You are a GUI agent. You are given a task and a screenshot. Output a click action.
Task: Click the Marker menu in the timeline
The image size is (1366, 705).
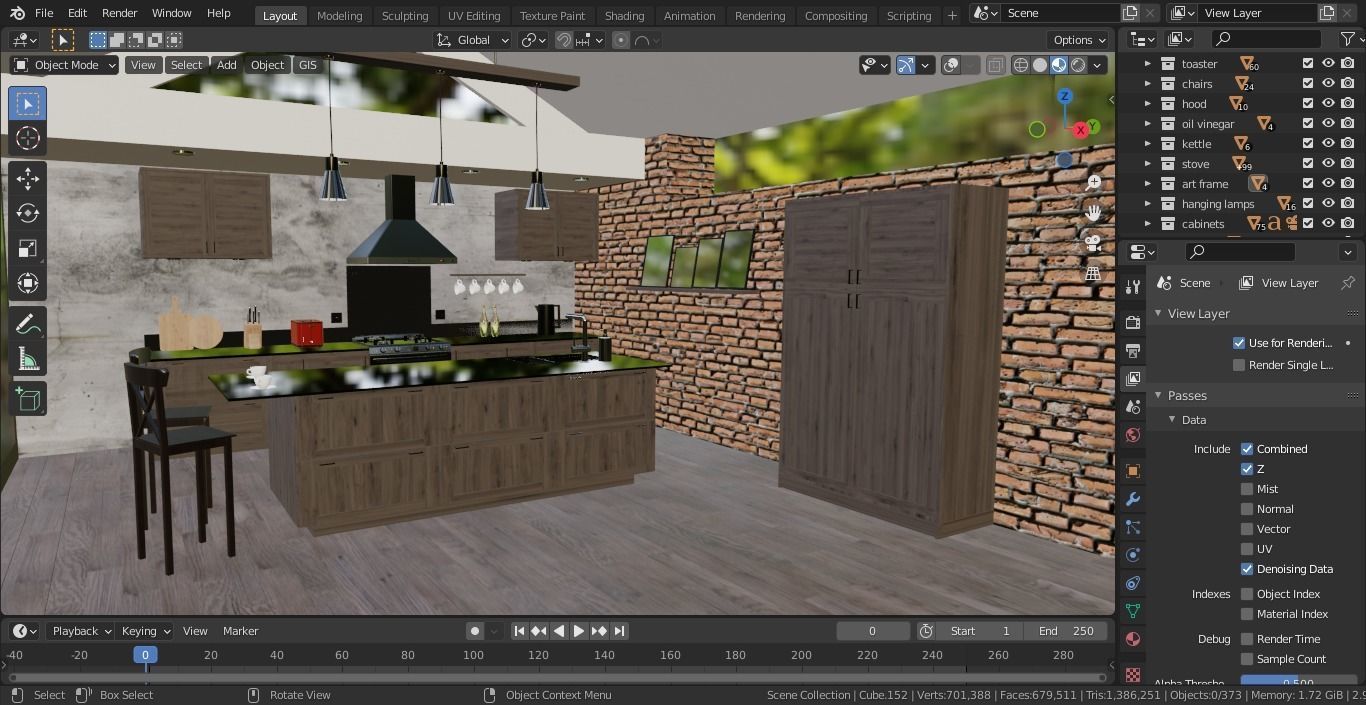pyautogui.click(x=240, y=631)
